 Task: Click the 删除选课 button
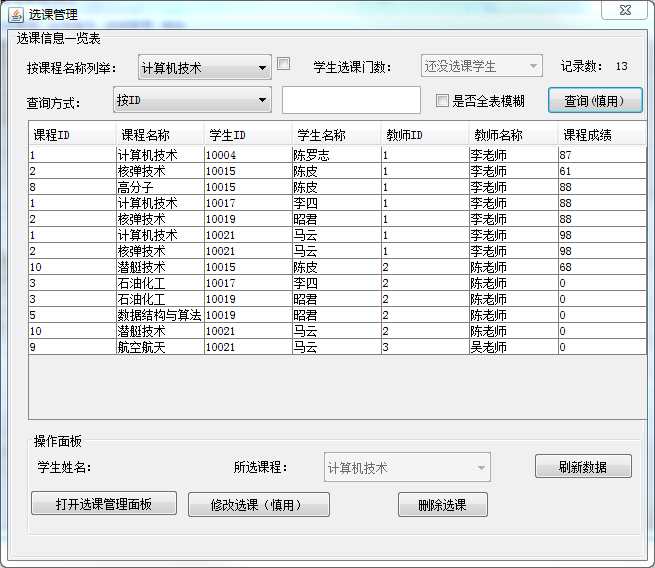(443, 505)
